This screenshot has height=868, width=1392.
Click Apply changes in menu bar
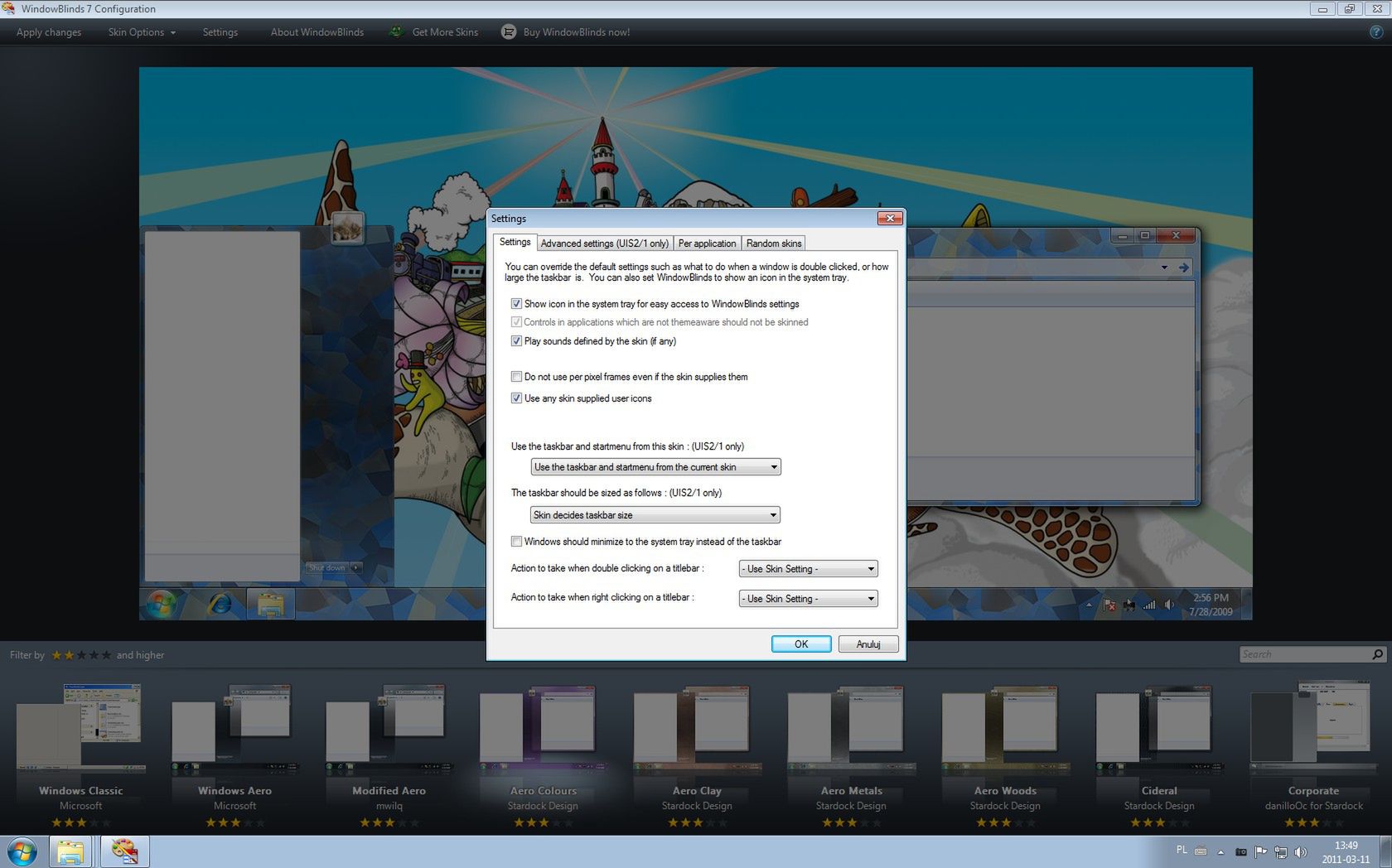coord(49,32)
